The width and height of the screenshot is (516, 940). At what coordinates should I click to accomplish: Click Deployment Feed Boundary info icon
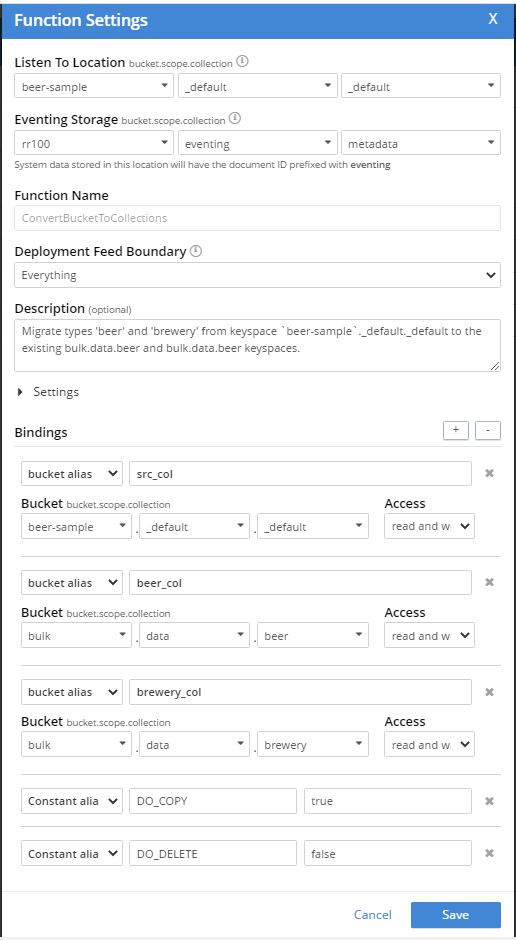click(x=195, y=251)
